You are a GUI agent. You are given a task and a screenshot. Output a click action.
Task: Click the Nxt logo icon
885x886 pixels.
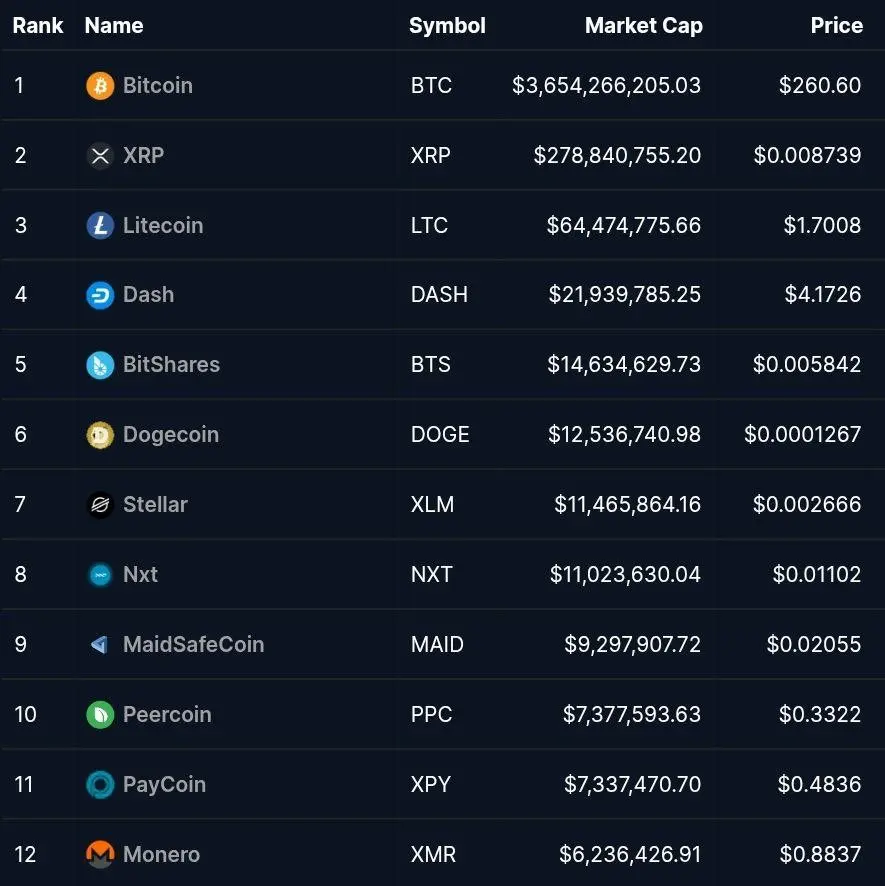pyautogui.click(x=101, y=575)
